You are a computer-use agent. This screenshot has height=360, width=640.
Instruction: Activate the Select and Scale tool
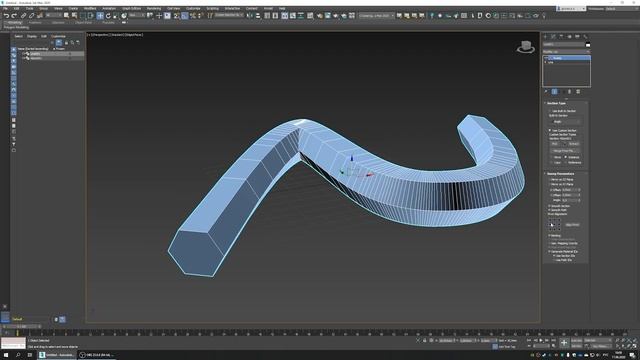[116, 16]
